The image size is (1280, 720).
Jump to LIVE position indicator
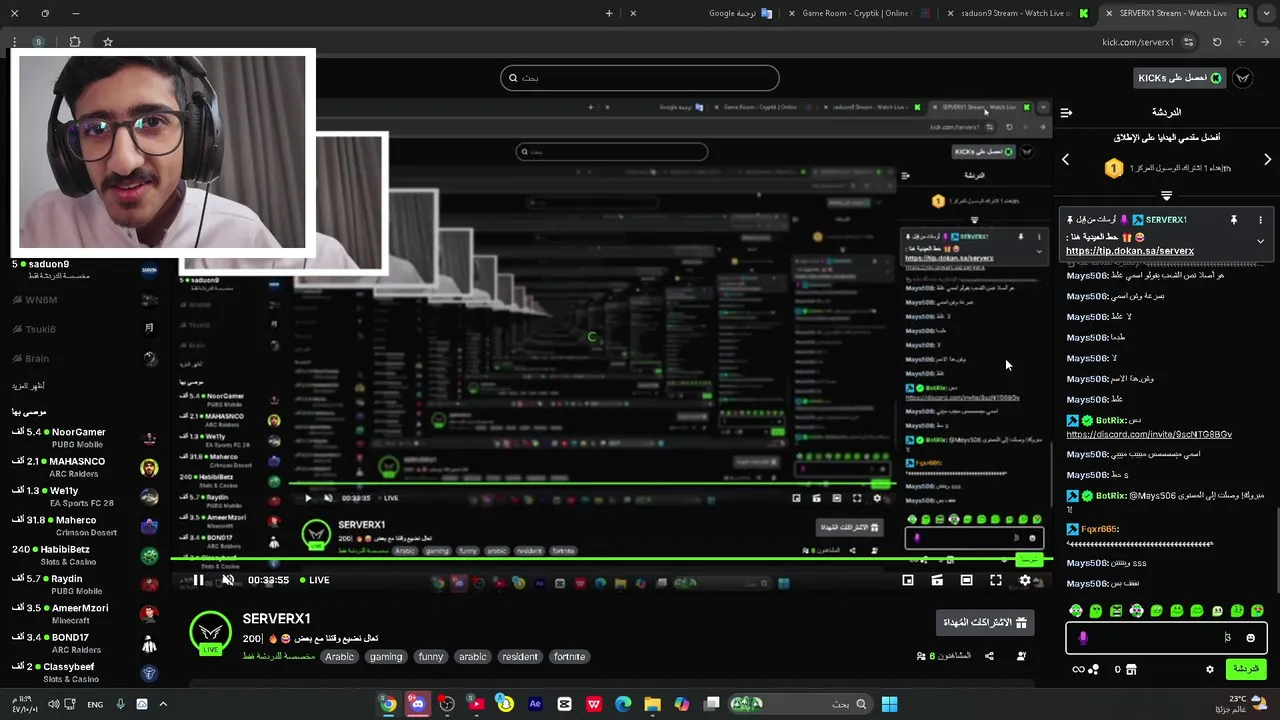(x=314, y=580)
